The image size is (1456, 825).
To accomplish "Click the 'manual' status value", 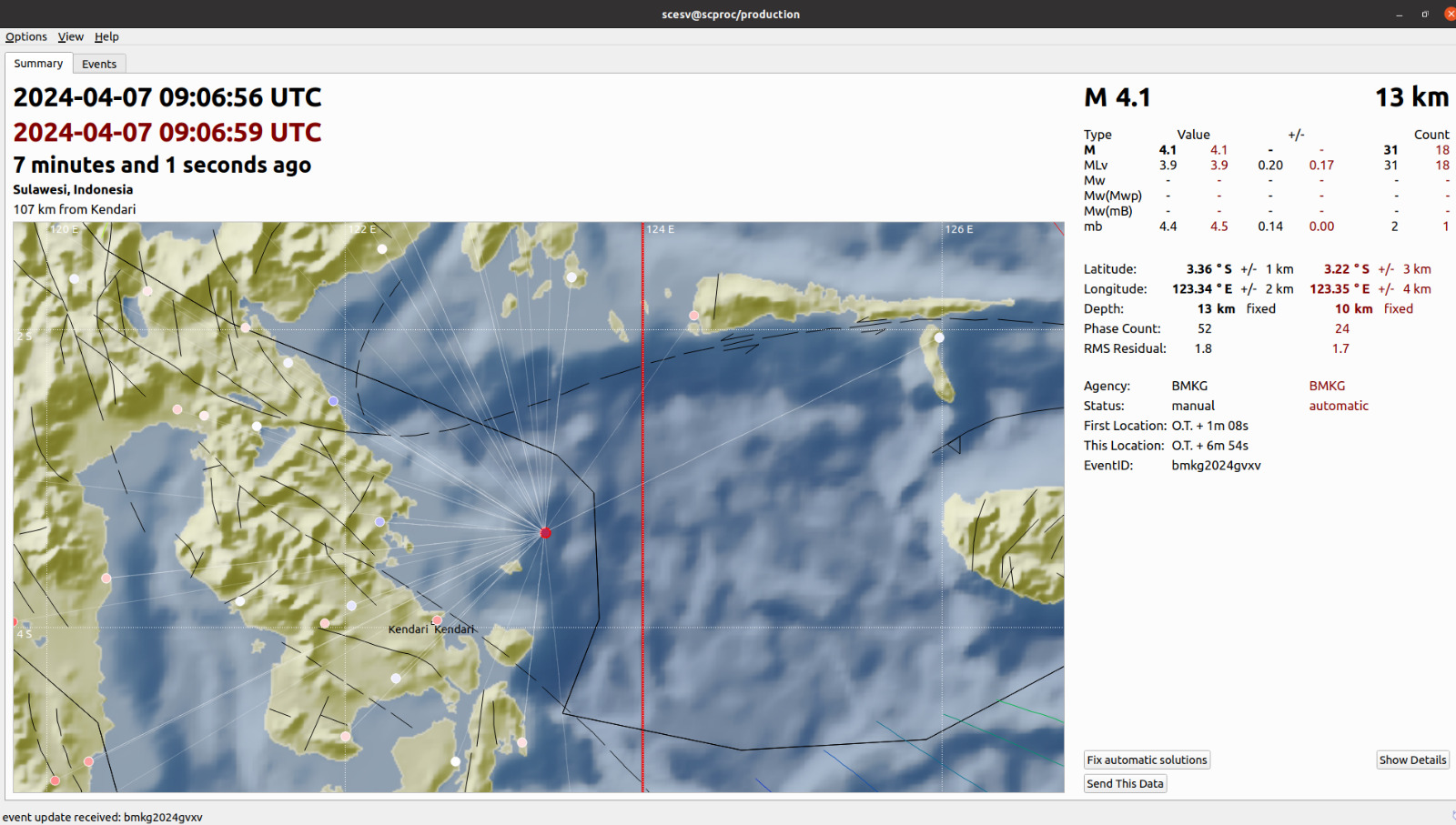I will (1193, 407).
